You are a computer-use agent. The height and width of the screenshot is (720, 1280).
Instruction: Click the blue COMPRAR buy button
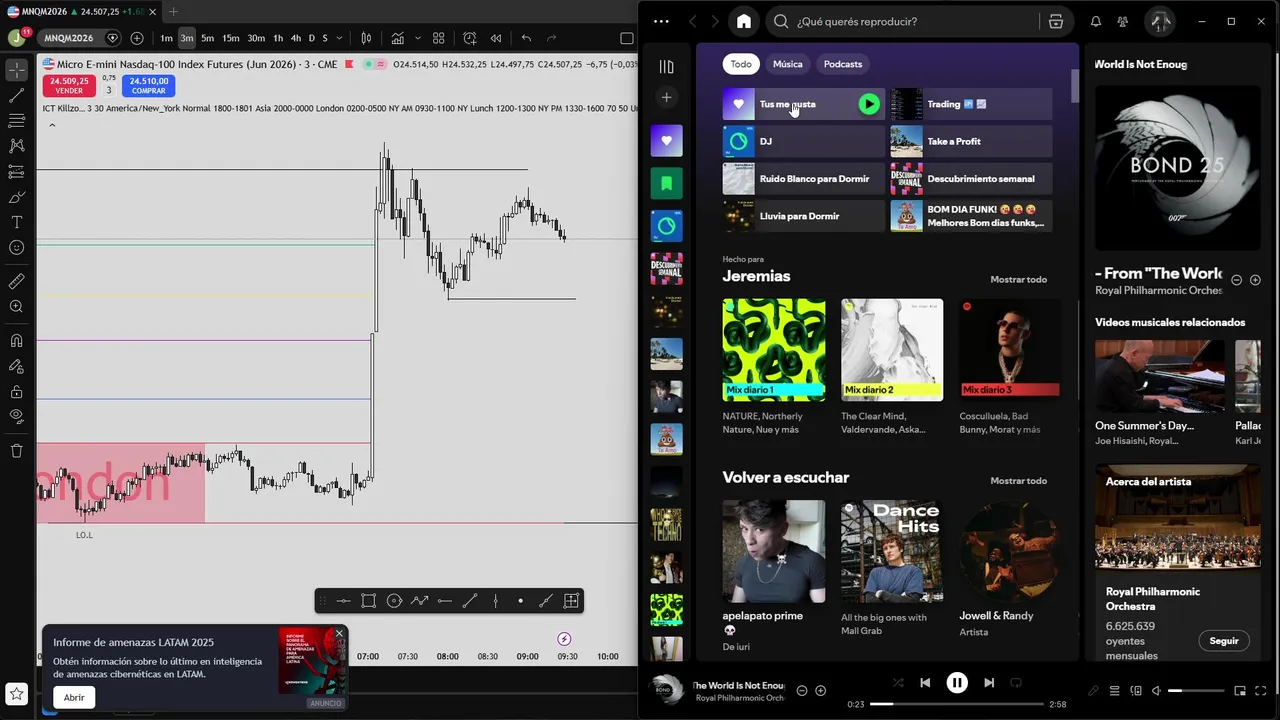pyautogui.click(x=149, y=86)
